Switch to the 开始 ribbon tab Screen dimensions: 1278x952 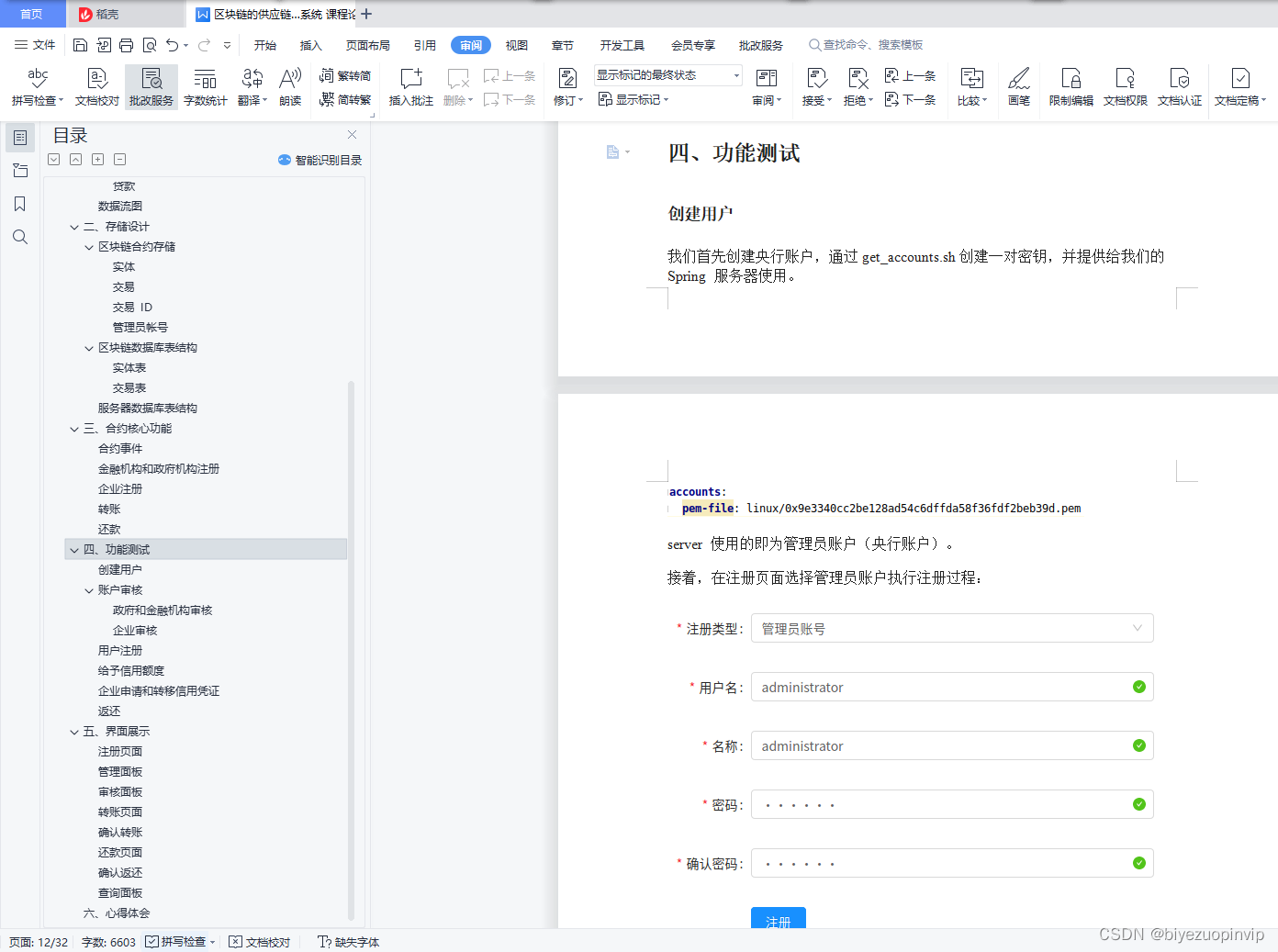[265, 45]
